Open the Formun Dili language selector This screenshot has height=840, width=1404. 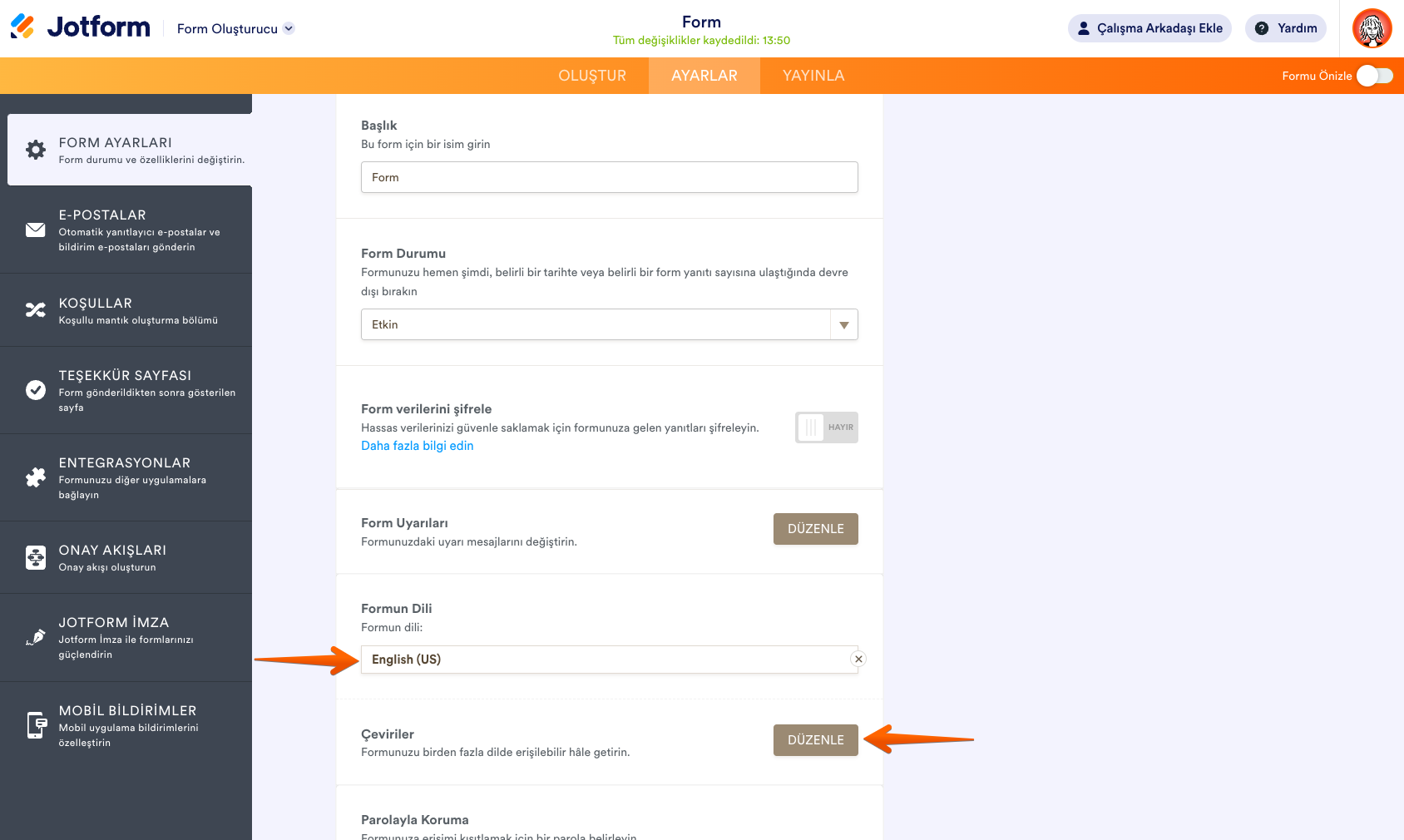(x=606, y=660)
